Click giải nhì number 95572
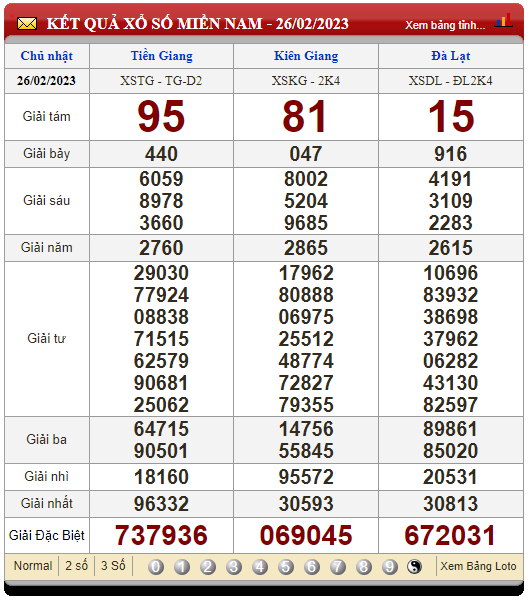529x596 pixels. [x=306, y=477]
